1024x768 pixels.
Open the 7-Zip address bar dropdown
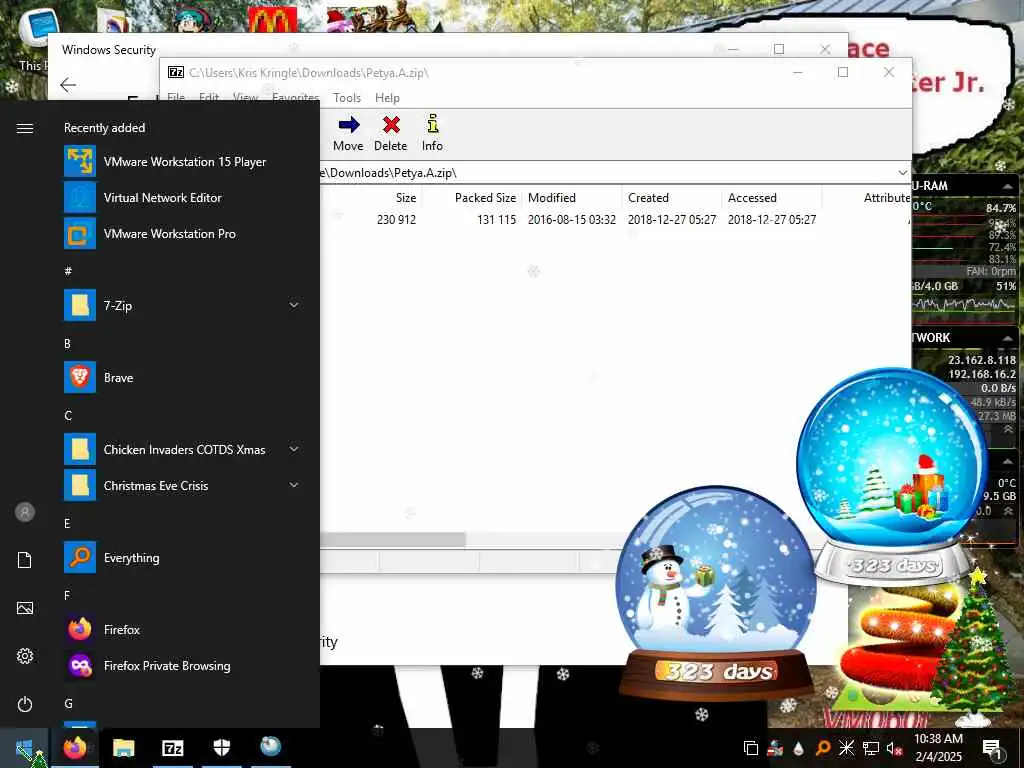(903, 173)
